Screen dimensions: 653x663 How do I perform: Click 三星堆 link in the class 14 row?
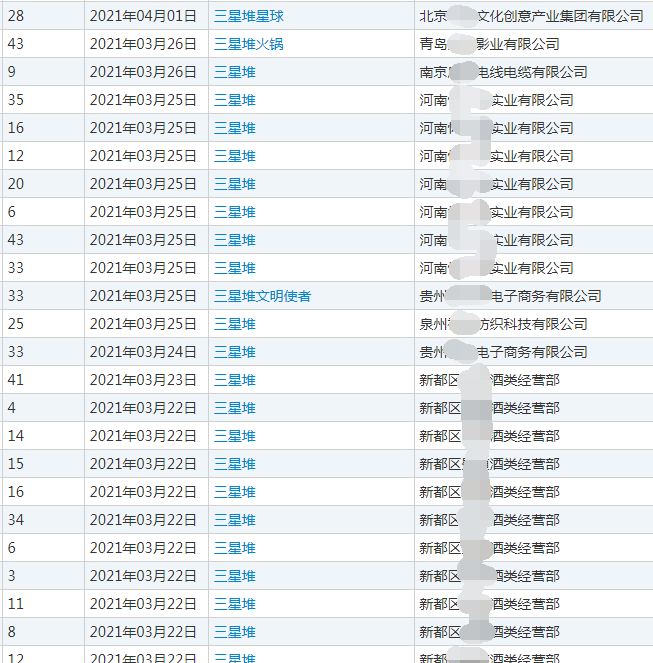[x=235, y=436]
